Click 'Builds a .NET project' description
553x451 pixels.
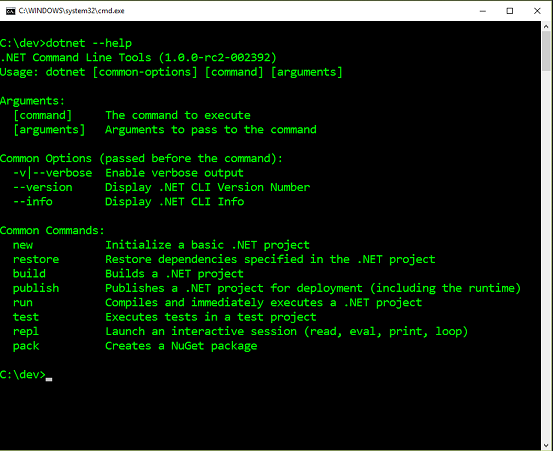coord(175,274)
